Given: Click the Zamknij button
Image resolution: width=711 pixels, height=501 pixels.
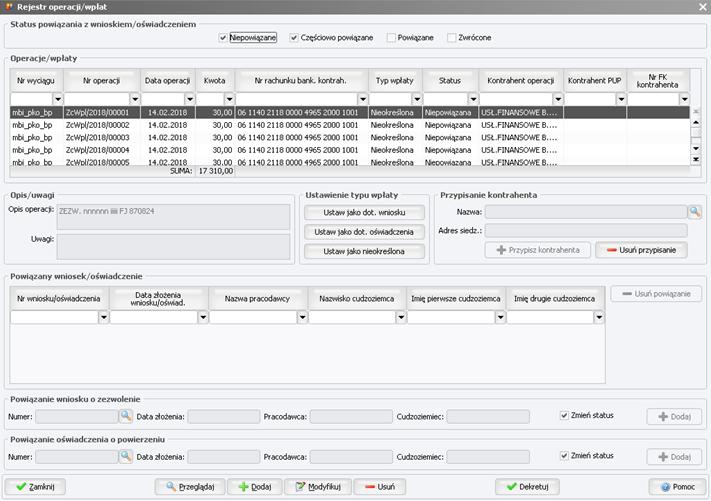Looking at the screenshot, I should click(35, 486).
